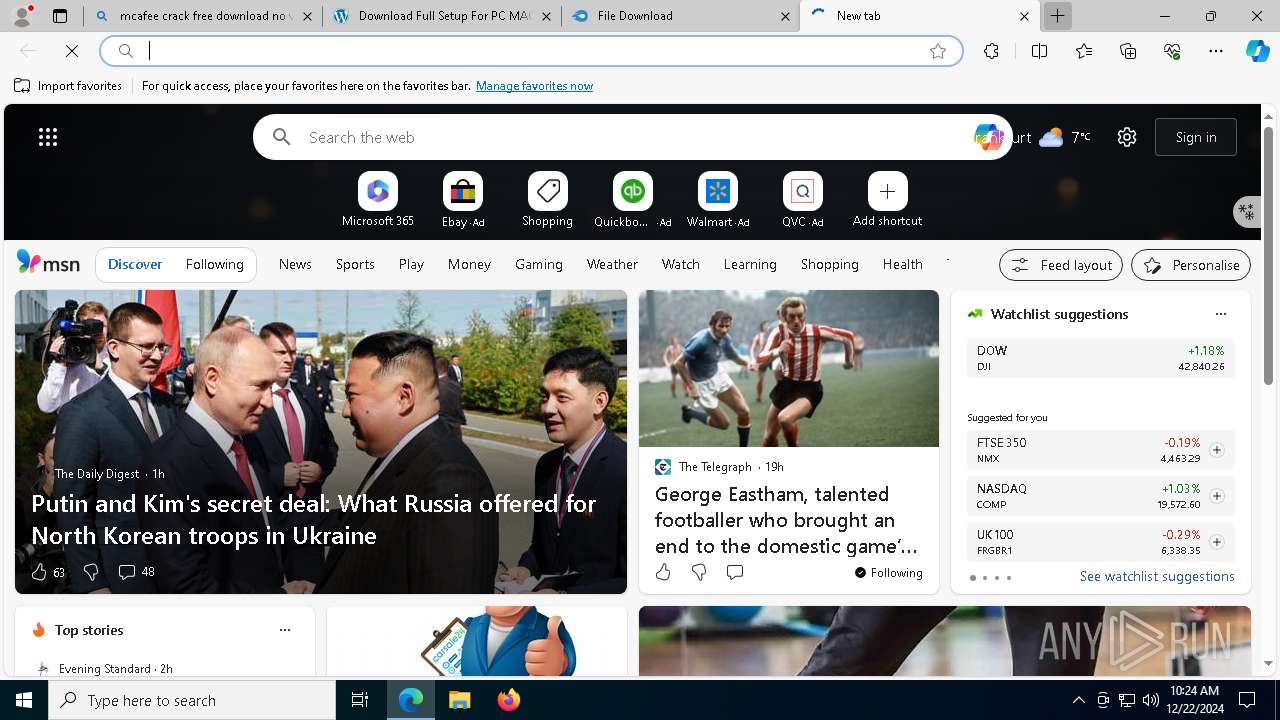1280x720 pixels.
Task: Click Import favorites button
Action: tap(68, 86)
